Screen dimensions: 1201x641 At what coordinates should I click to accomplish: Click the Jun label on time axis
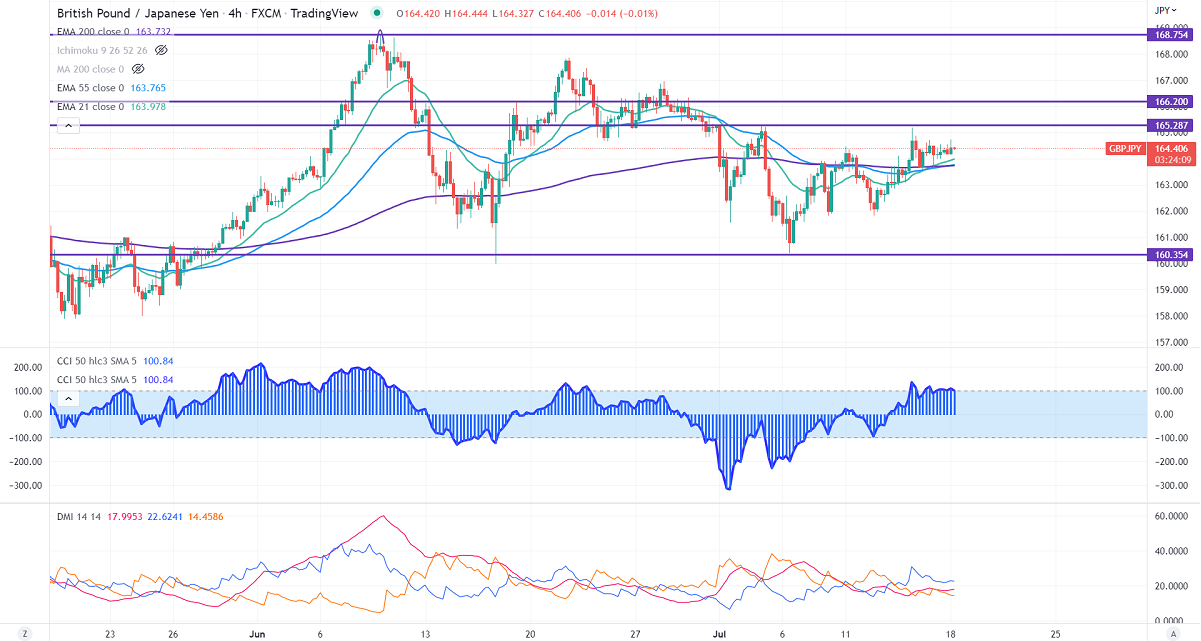[x=257, y=633]
